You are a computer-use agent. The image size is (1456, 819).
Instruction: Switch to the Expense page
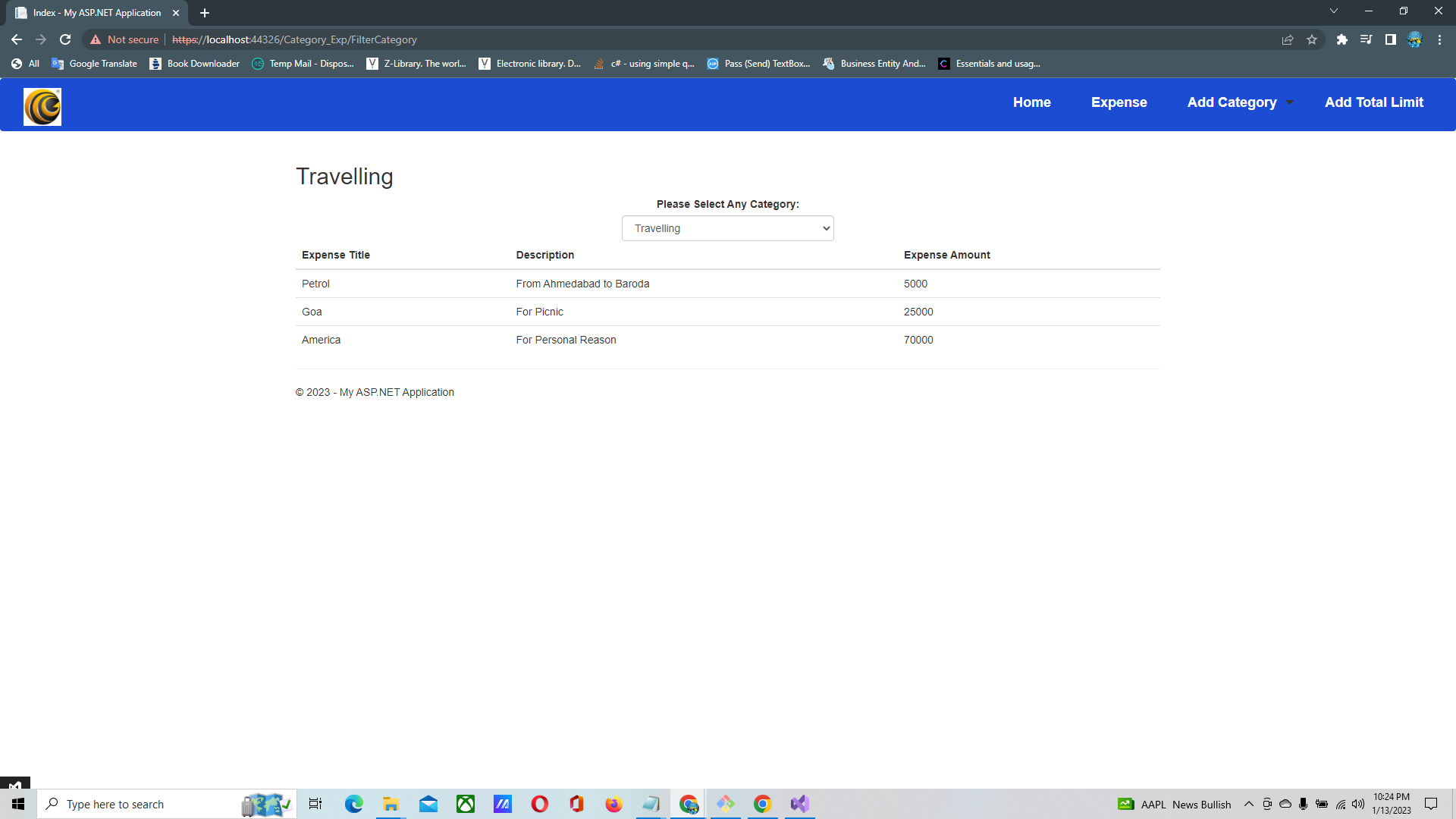1119,102
